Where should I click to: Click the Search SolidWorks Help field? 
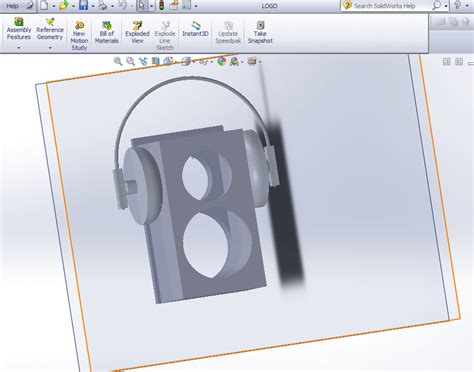pos(385,6)
